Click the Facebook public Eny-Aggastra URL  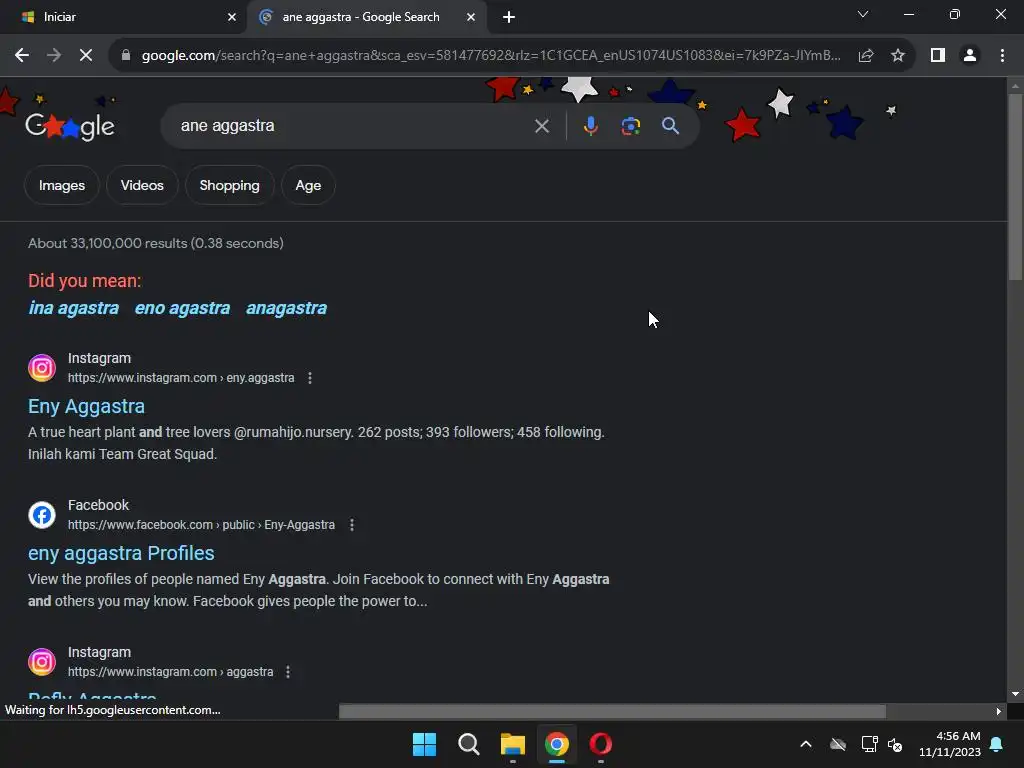(x=201, y=525)
